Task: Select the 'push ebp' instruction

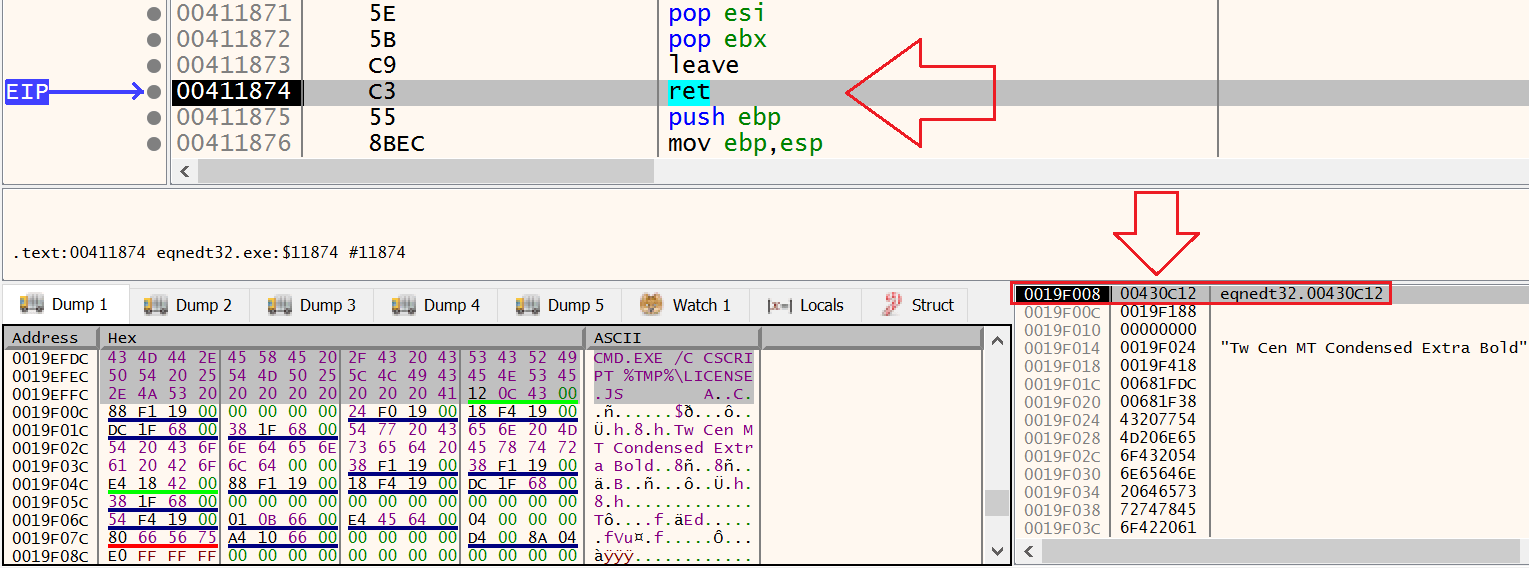Action: point(724,118)
